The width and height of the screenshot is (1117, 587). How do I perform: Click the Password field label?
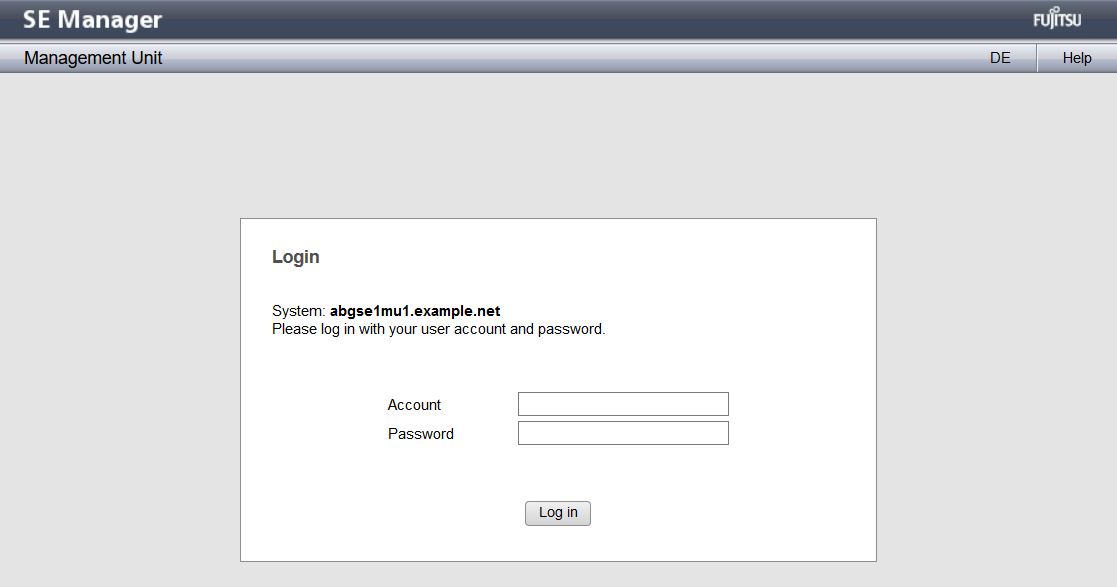click(421, 434)
